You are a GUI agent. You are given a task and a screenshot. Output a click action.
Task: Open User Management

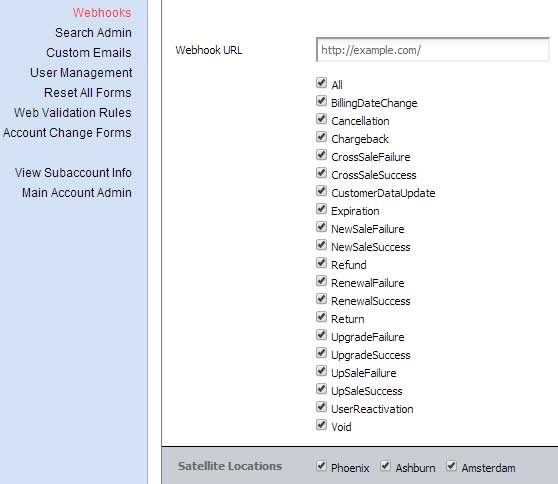point(81,73)
